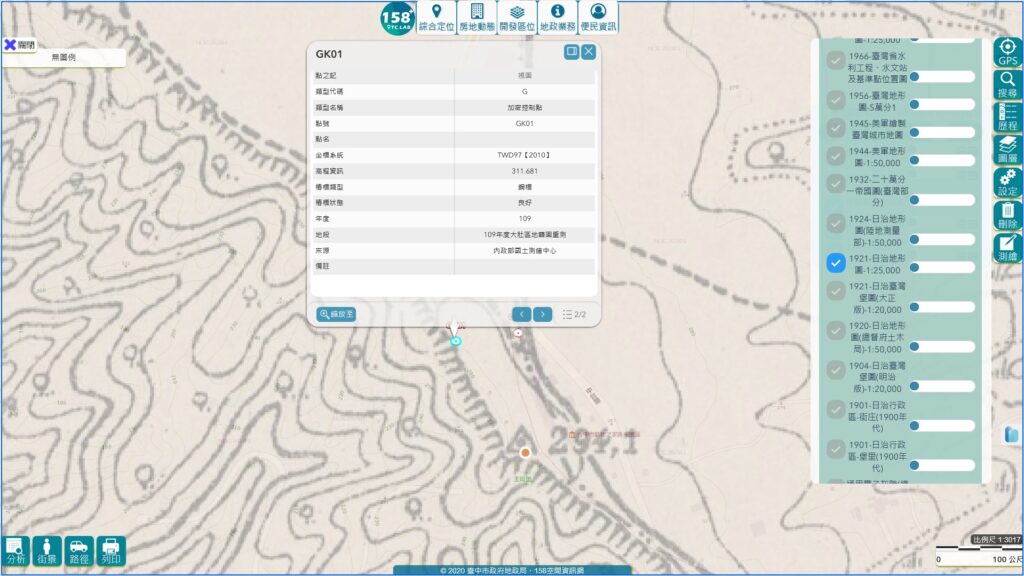
Task: Enable the 1924-日治地形圖 layer checkbox
Action: (835, 224)
